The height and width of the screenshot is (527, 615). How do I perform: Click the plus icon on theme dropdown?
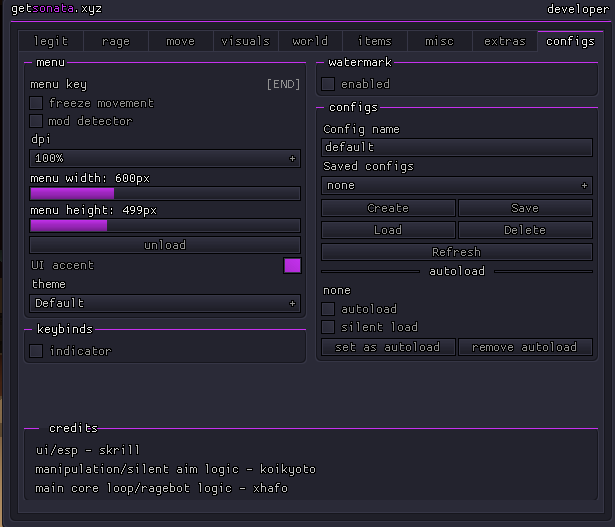click(x=292, y=303)
